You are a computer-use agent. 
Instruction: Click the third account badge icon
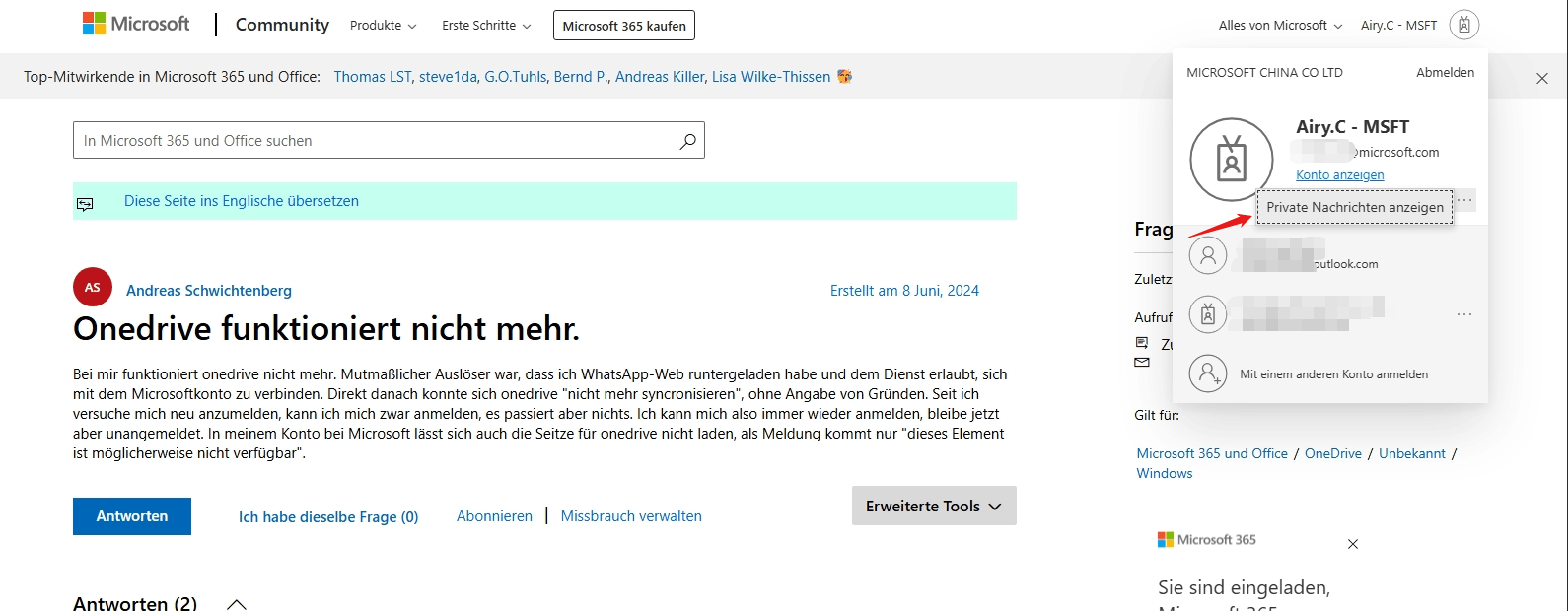1208,314
